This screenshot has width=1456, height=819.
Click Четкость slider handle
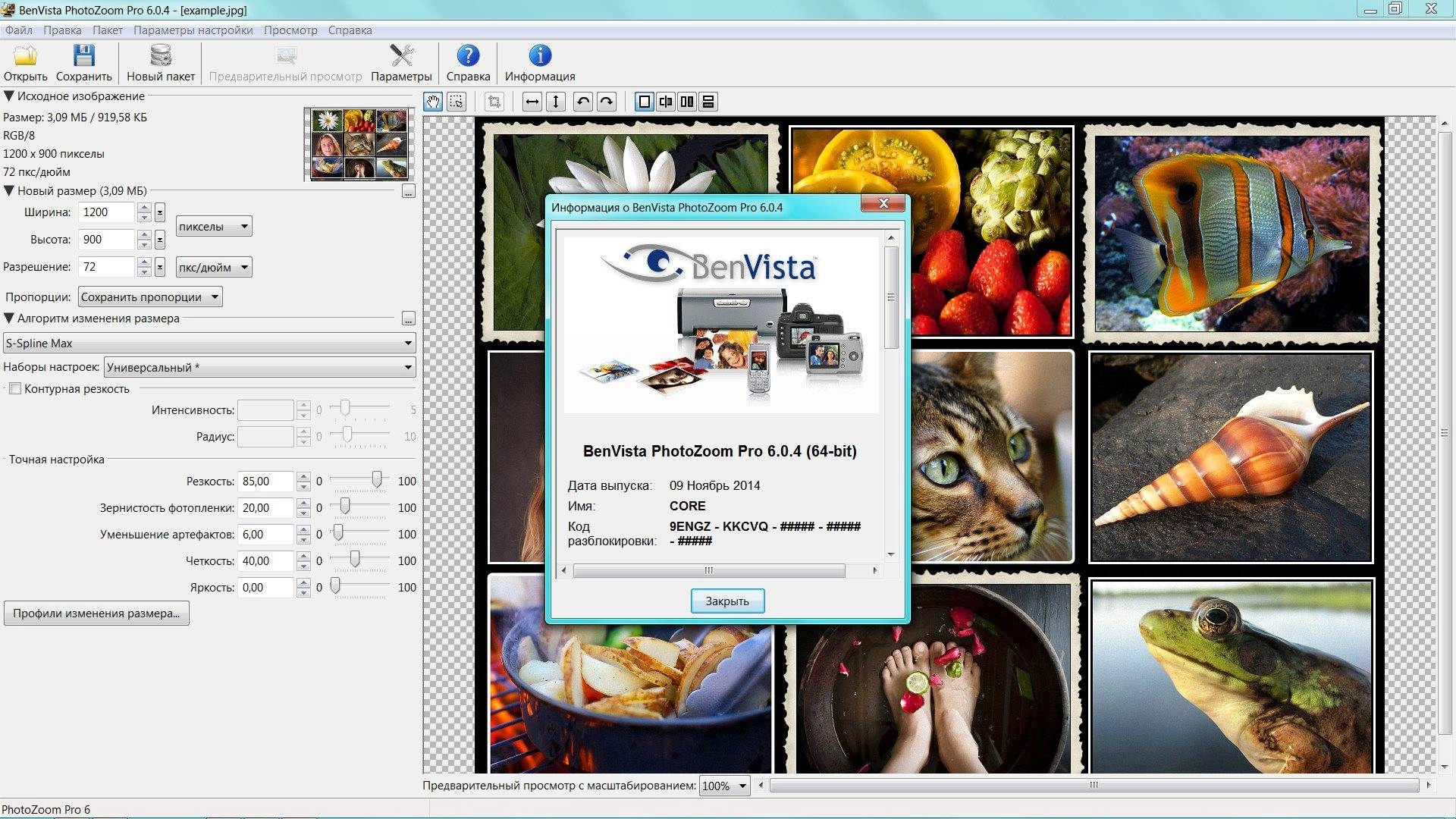[355, 559]
